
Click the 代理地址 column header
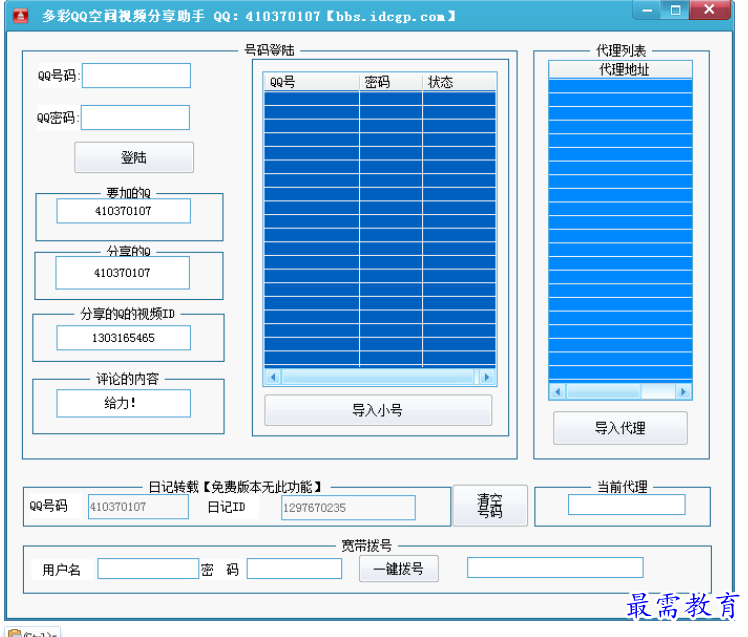[620, 70]
